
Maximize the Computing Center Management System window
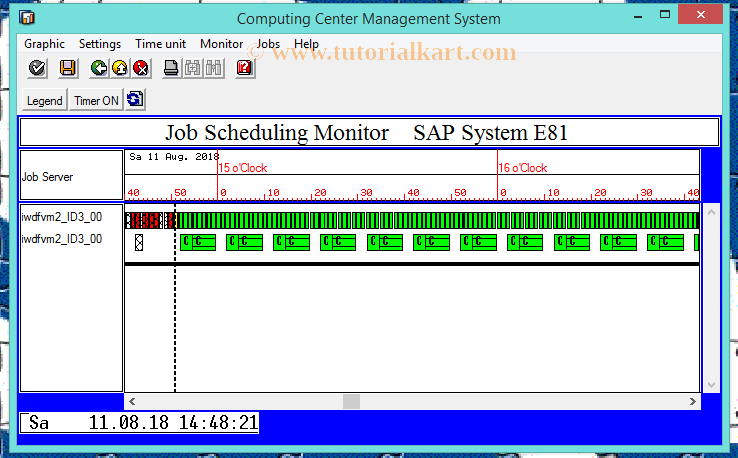[665, 15]
